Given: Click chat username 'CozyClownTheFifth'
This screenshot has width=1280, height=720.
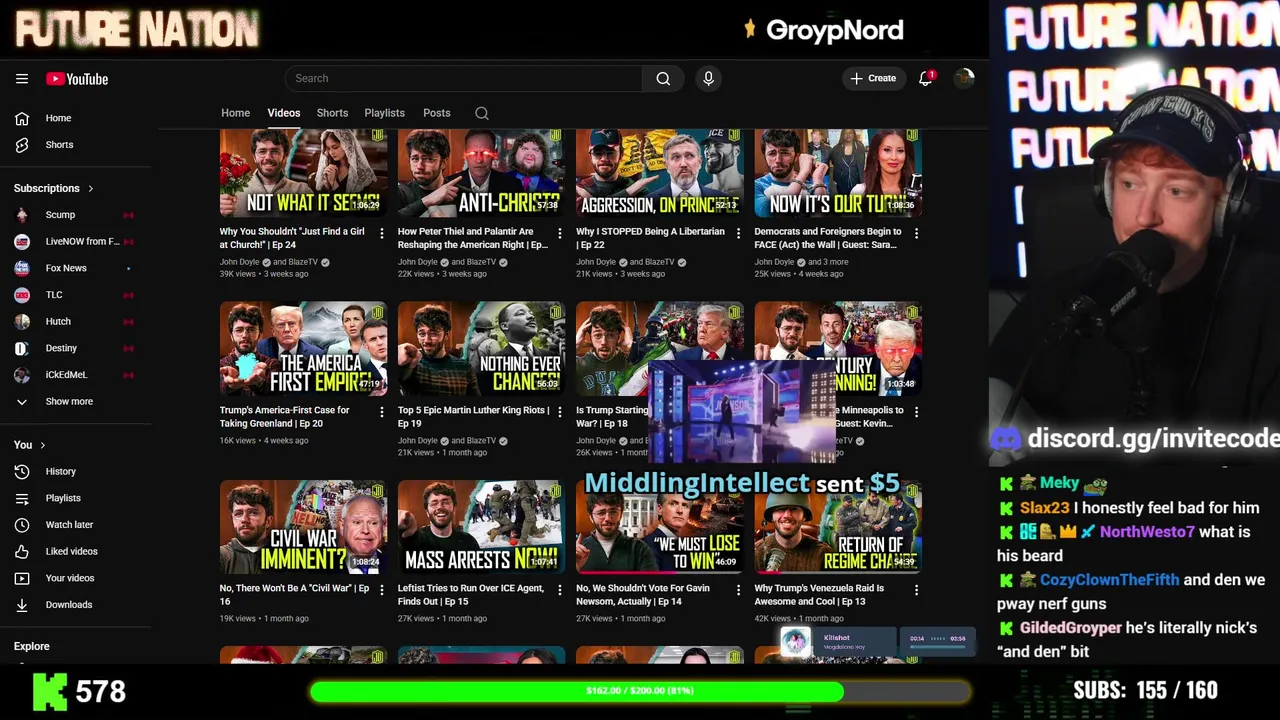Looking at the screenshot, I should tap(1109, 580).
